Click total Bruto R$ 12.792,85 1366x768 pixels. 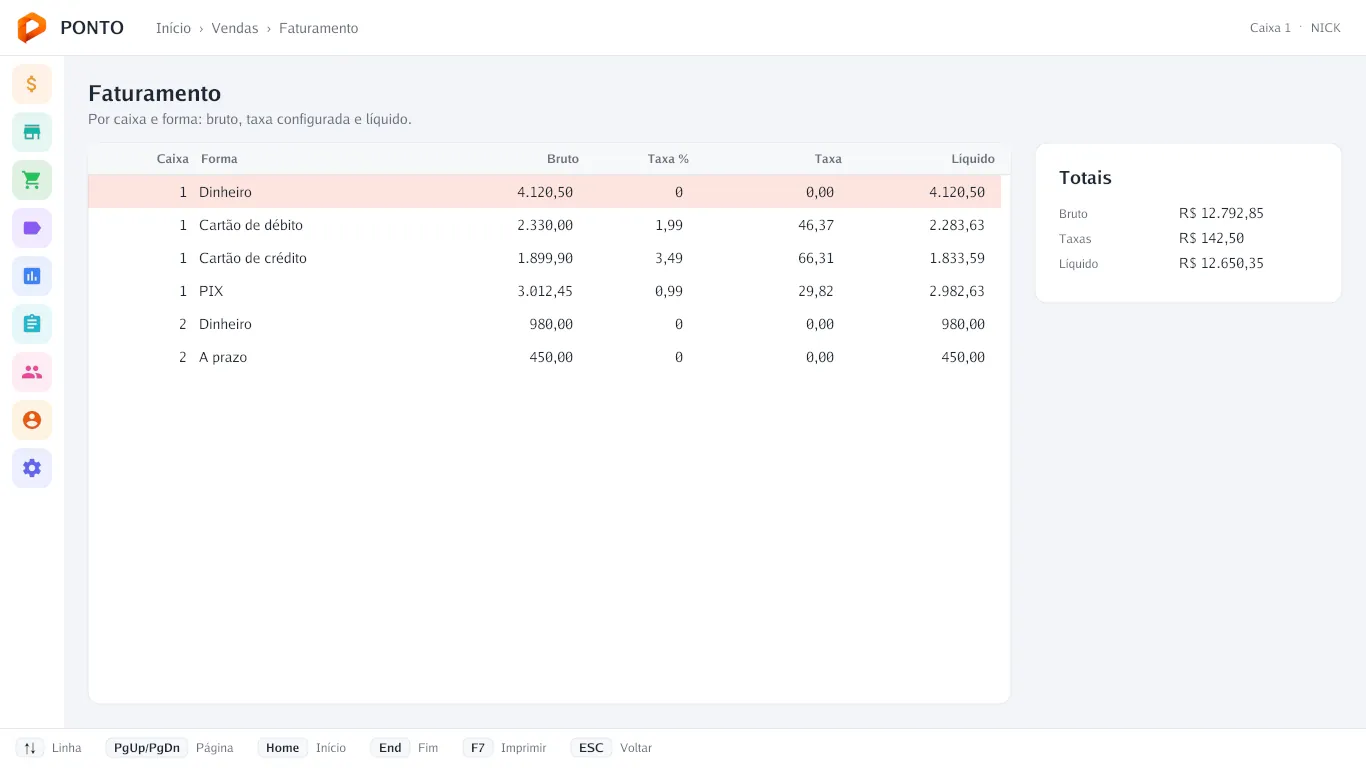[x=1221, y=213]
